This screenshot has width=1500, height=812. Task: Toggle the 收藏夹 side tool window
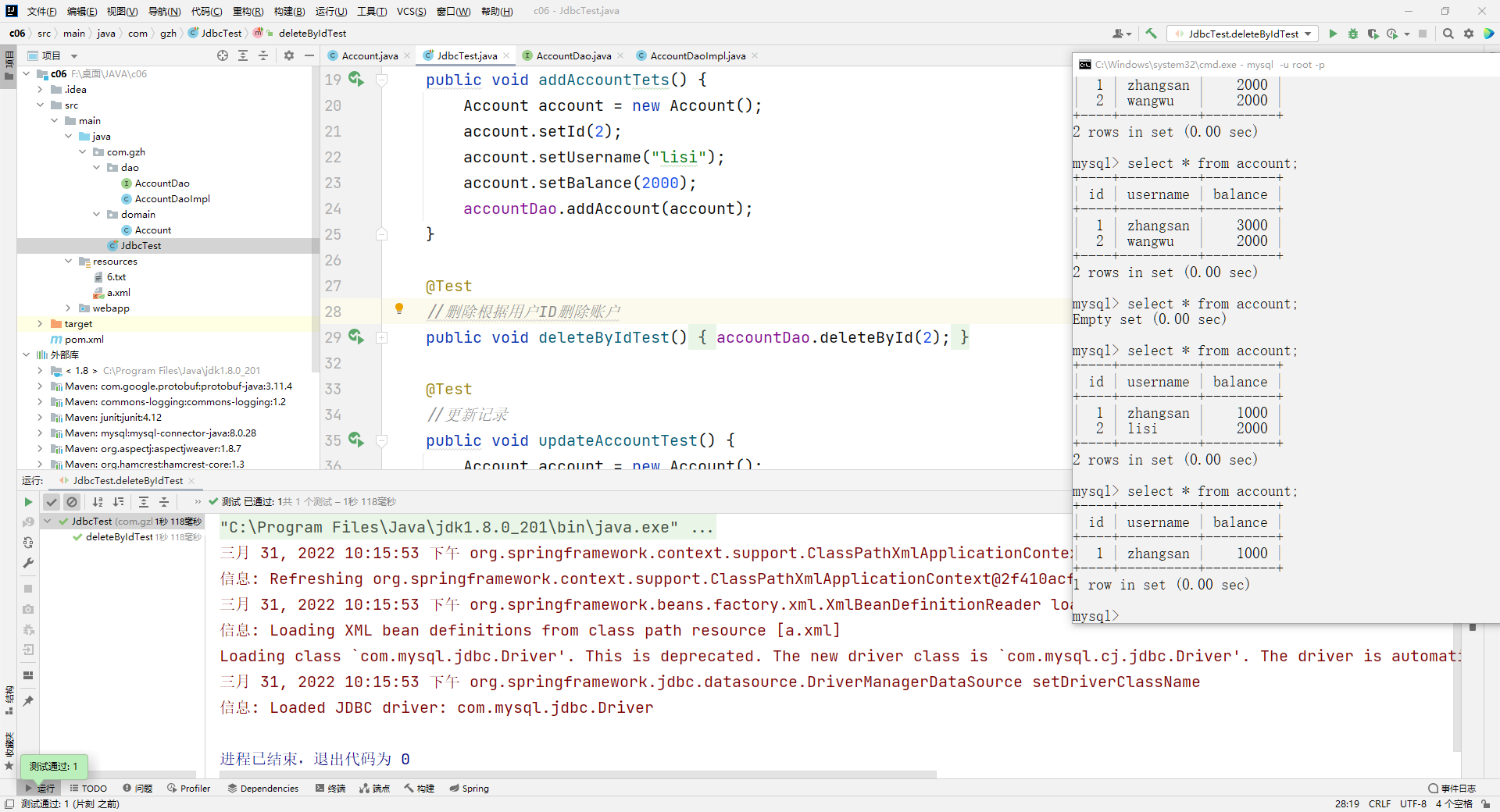[x=9, y=751]
